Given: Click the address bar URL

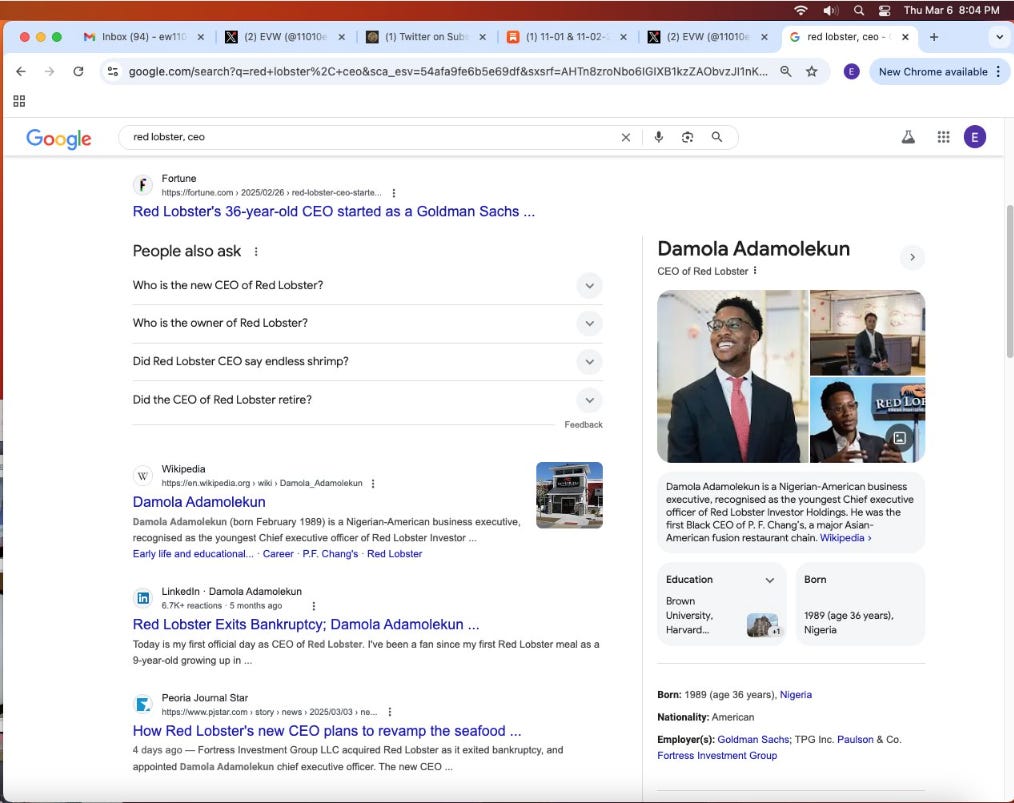Looking at the screenshot, I should tap(448, 72).
